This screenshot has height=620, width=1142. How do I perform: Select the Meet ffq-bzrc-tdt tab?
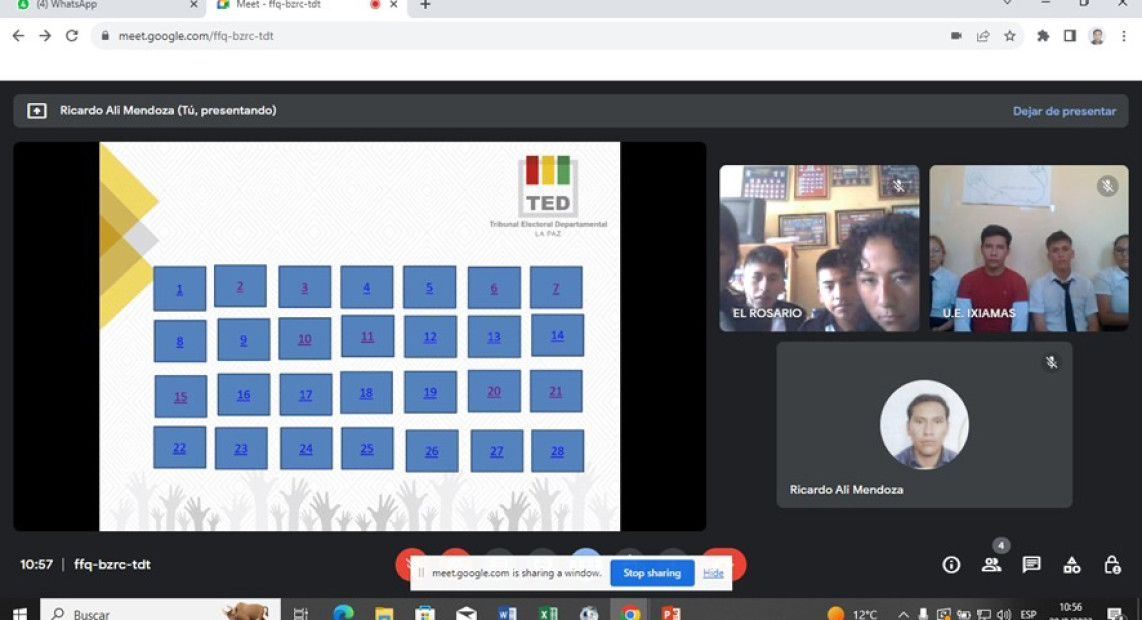click(x=280, y=6)
